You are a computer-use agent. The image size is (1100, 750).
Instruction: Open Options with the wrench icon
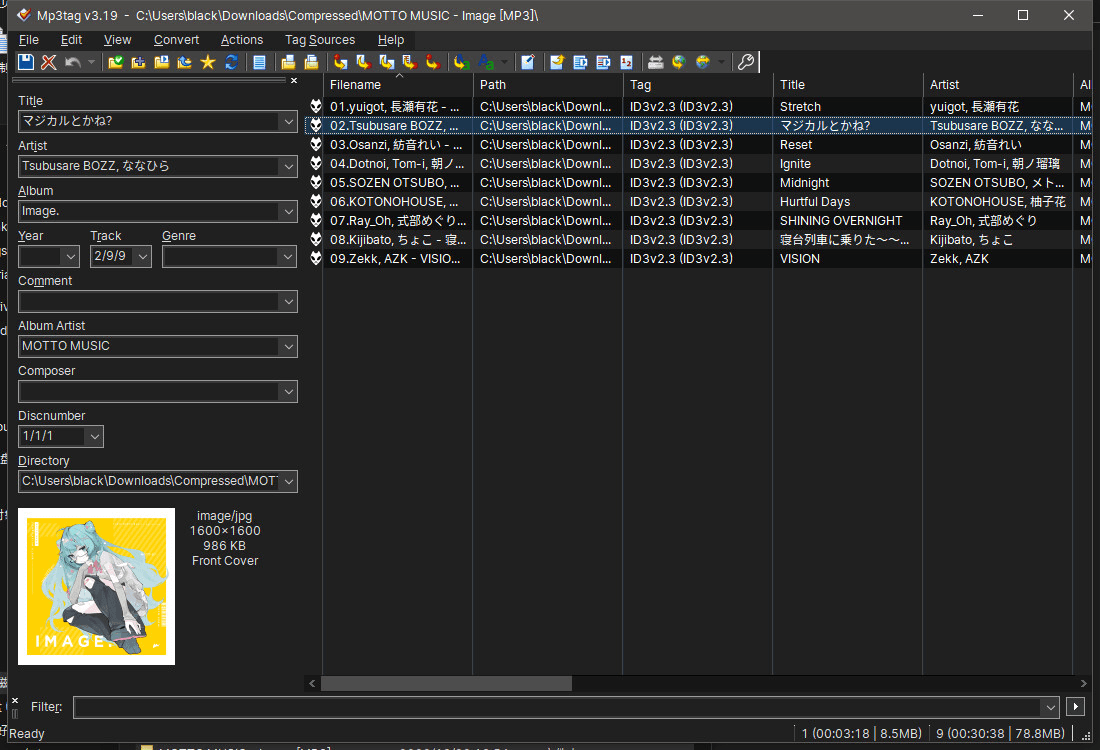[745, 62]
